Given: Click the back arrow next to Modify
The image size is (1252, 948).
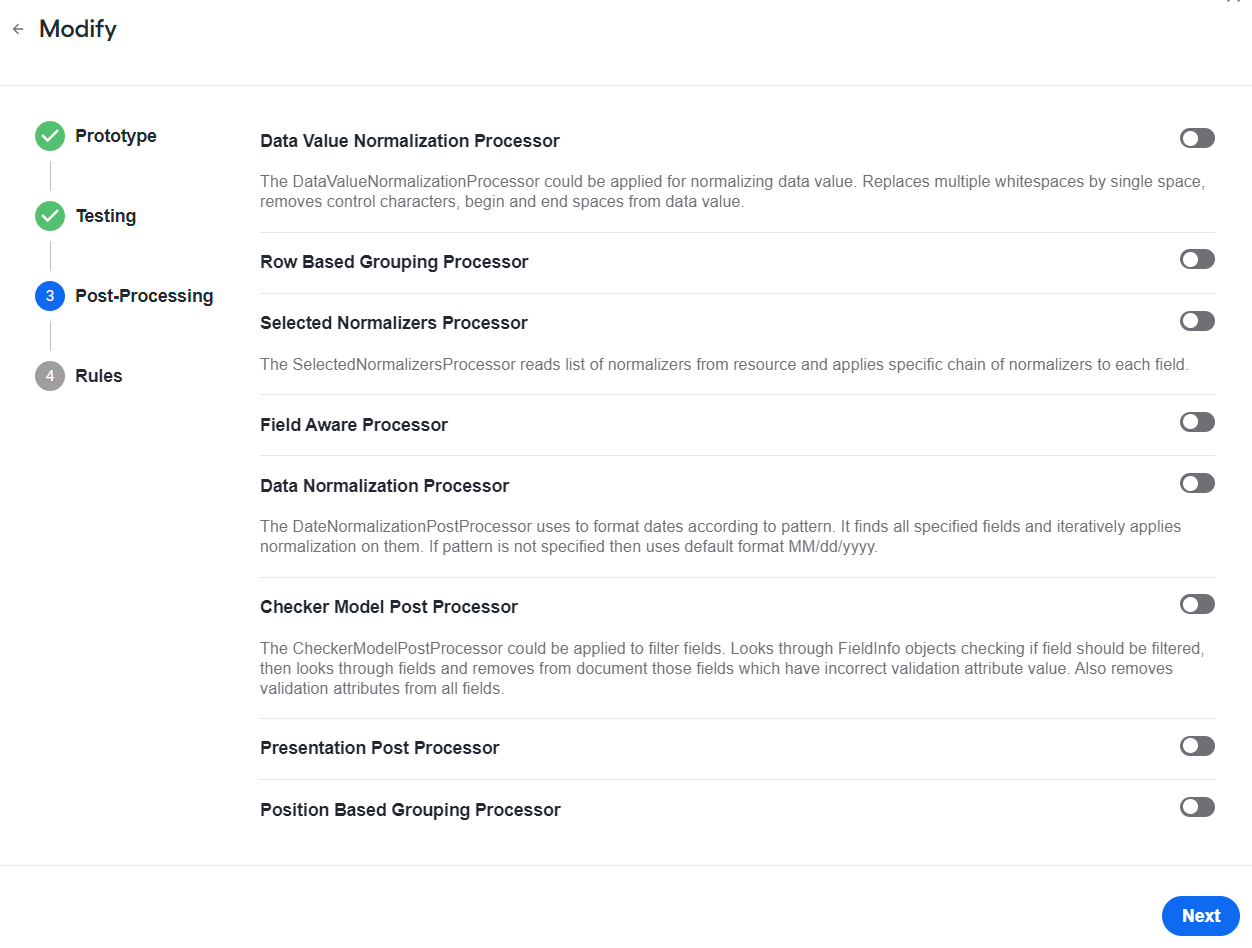Looking at the screenshot, I should 18,30.
